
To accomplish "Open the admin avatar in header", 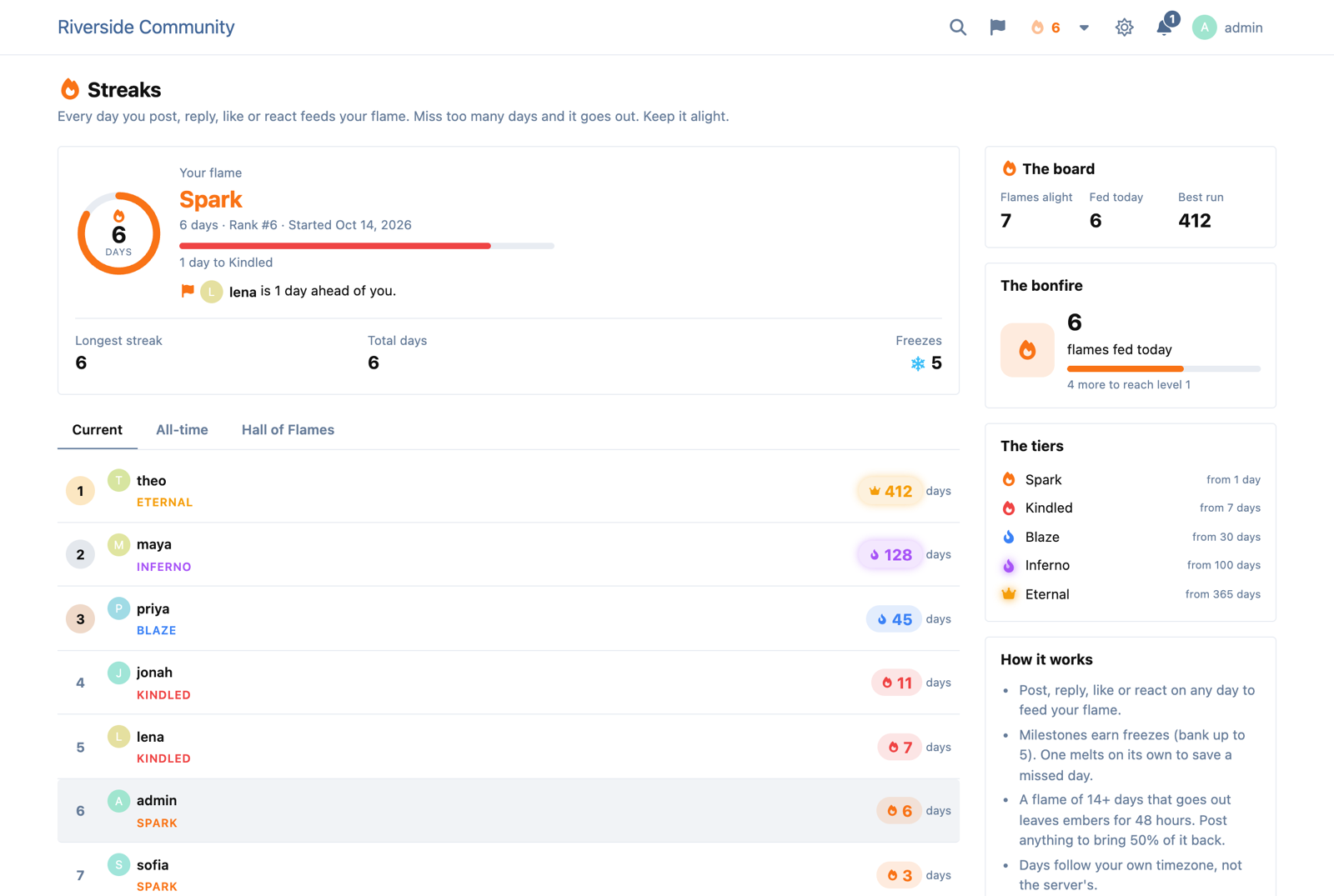I will 1204,28.
